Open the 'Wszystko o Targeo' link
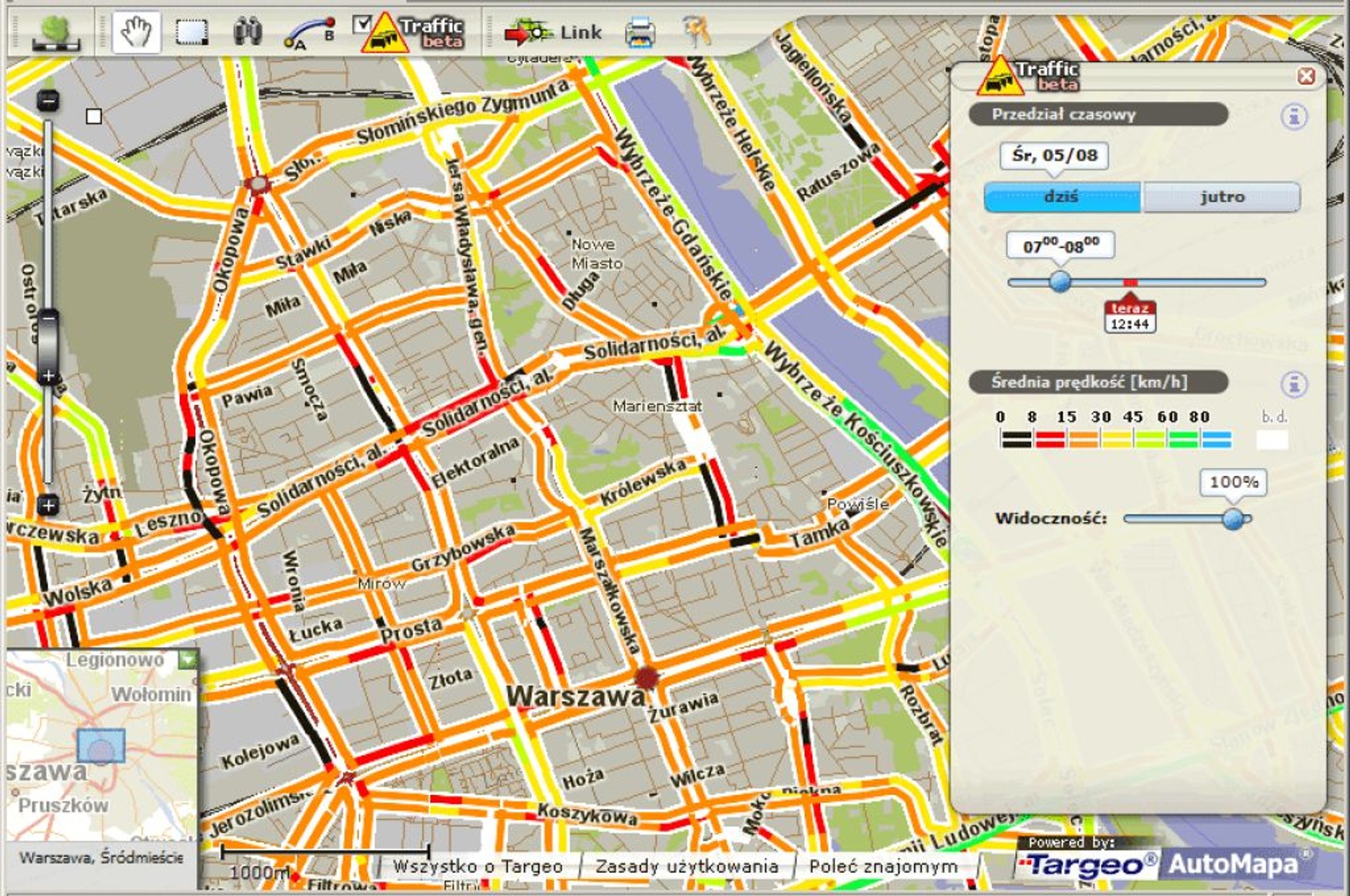This screenshot has width=1350, height=896. point(478,867)
